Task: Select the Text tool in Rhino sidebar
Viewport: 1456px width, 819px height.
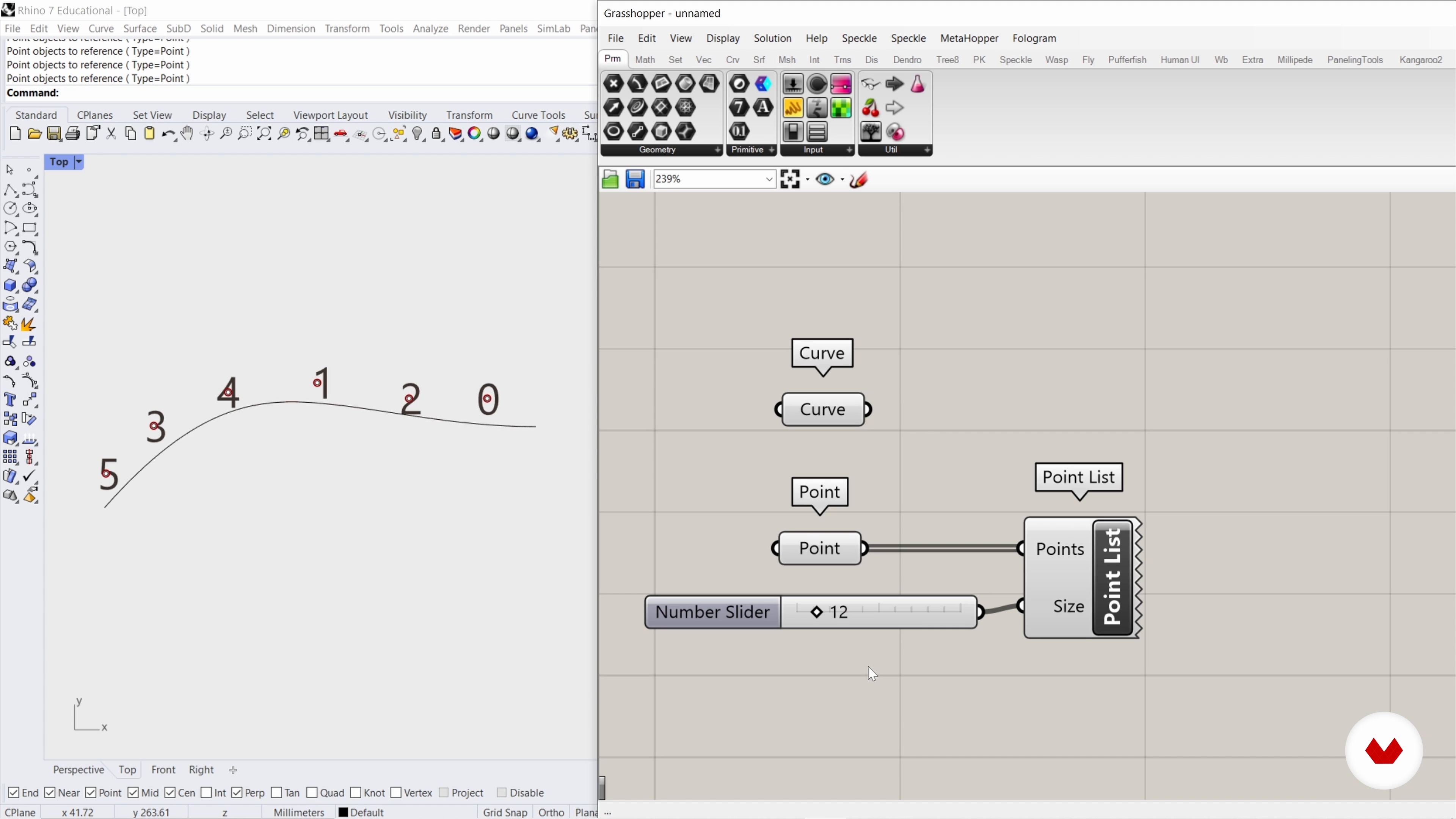Action: 9,400
